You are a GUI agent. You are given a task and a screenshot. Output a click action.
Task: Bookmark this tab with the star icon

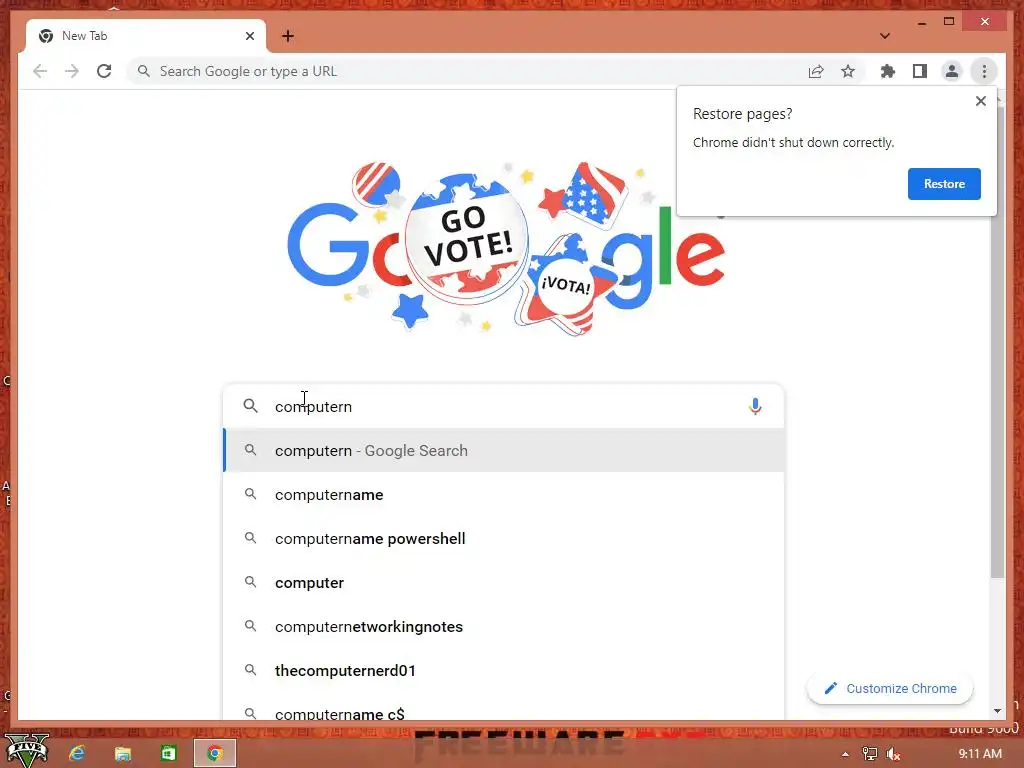pos(848,71)
